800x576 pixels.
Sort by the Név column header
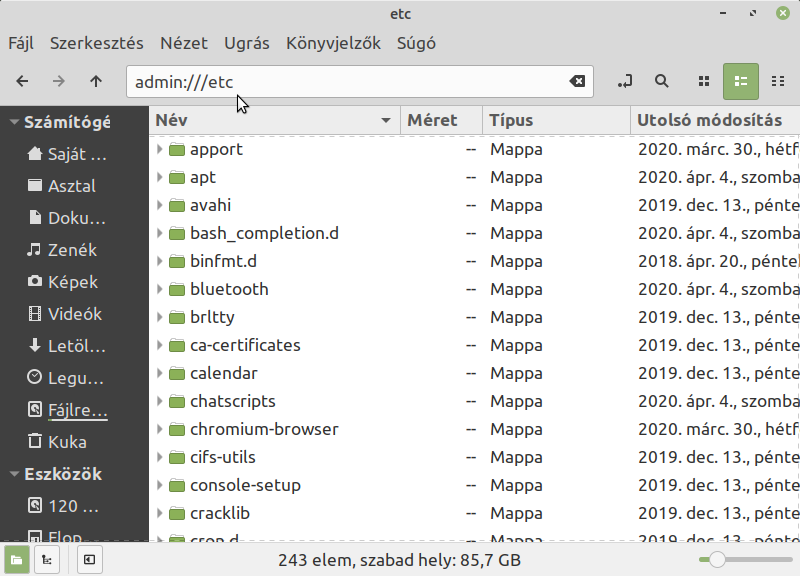(x=274, y=120)
